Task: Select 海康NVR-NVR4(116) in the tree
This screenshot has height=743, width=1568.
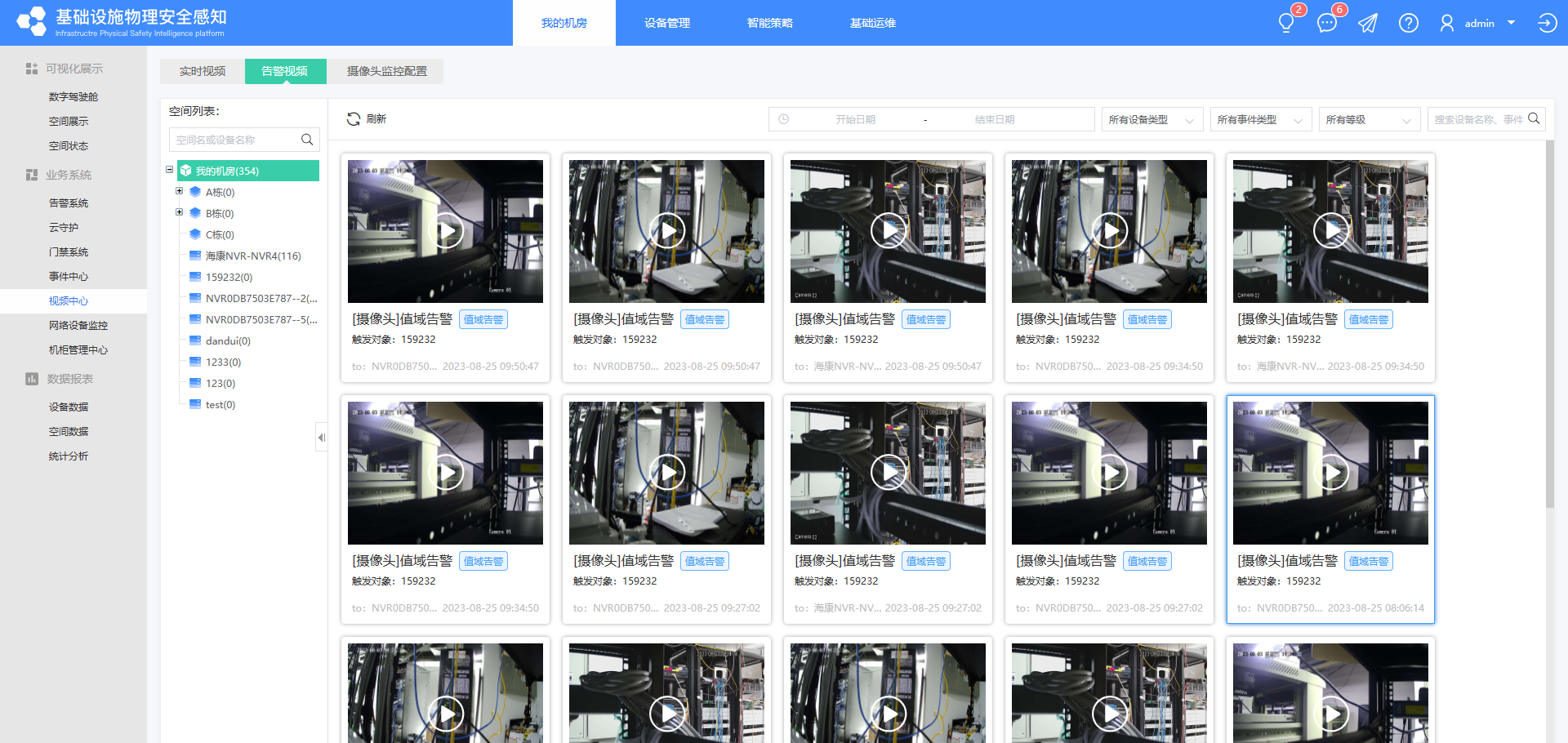Action: click(x=253, y=256)
